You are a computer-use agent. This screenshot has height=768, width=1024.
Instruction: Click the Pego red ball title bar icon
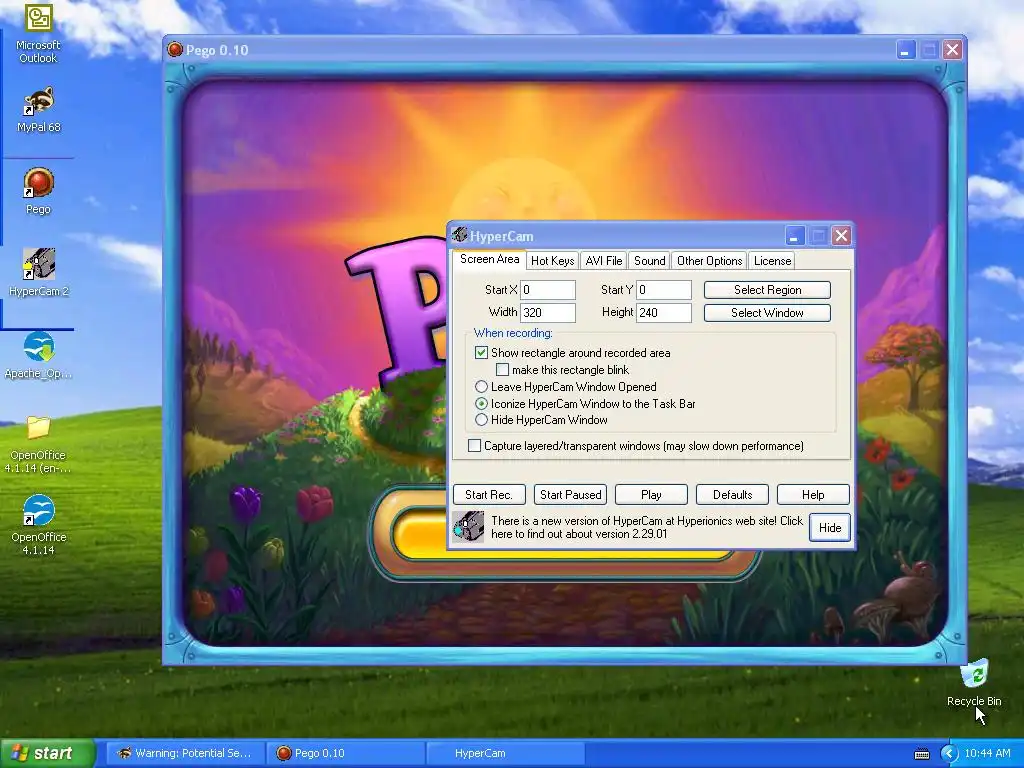click(174, 50)
